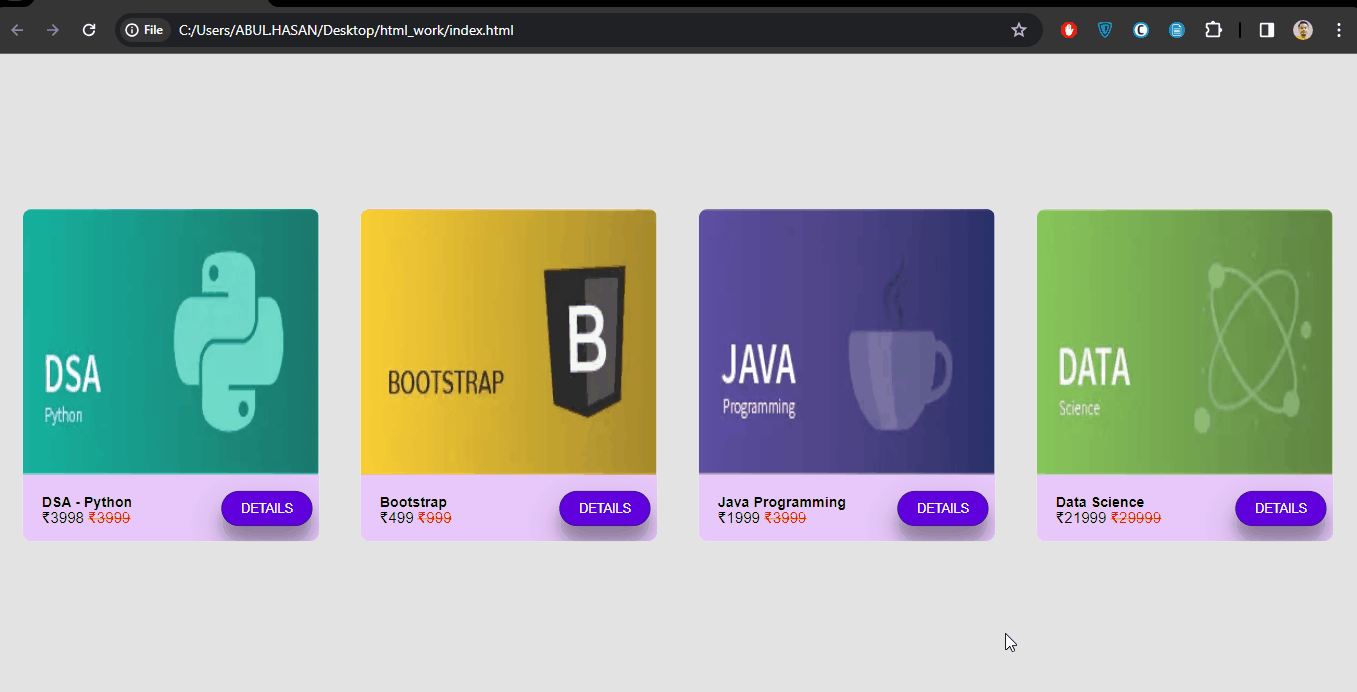Viewport: 1357px width, 692px height.
Task: Click the 'DSA - Python' course title
Action: 87,502
